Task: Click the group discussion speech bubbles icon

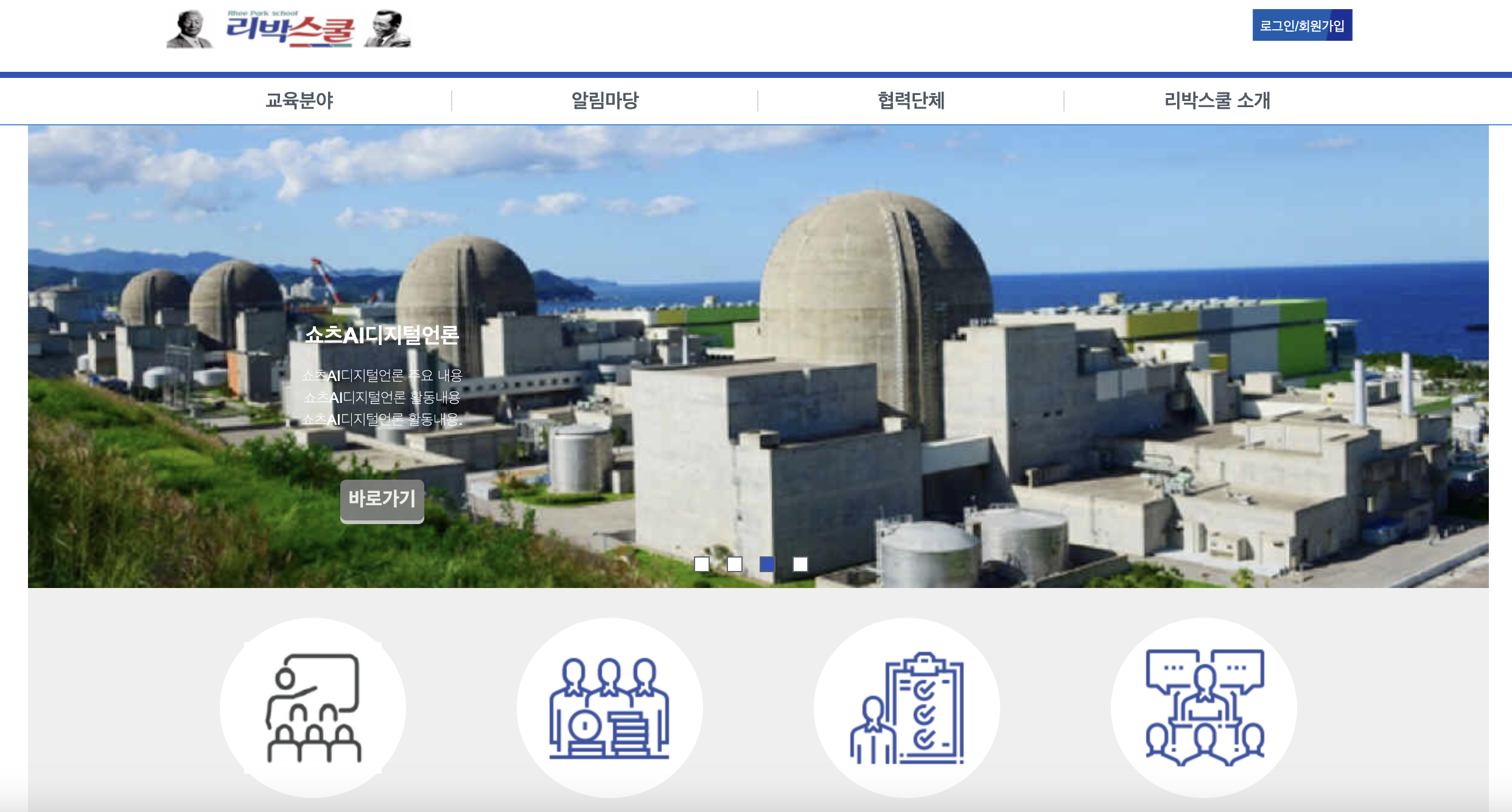Action: click(x=1203, y=707)
